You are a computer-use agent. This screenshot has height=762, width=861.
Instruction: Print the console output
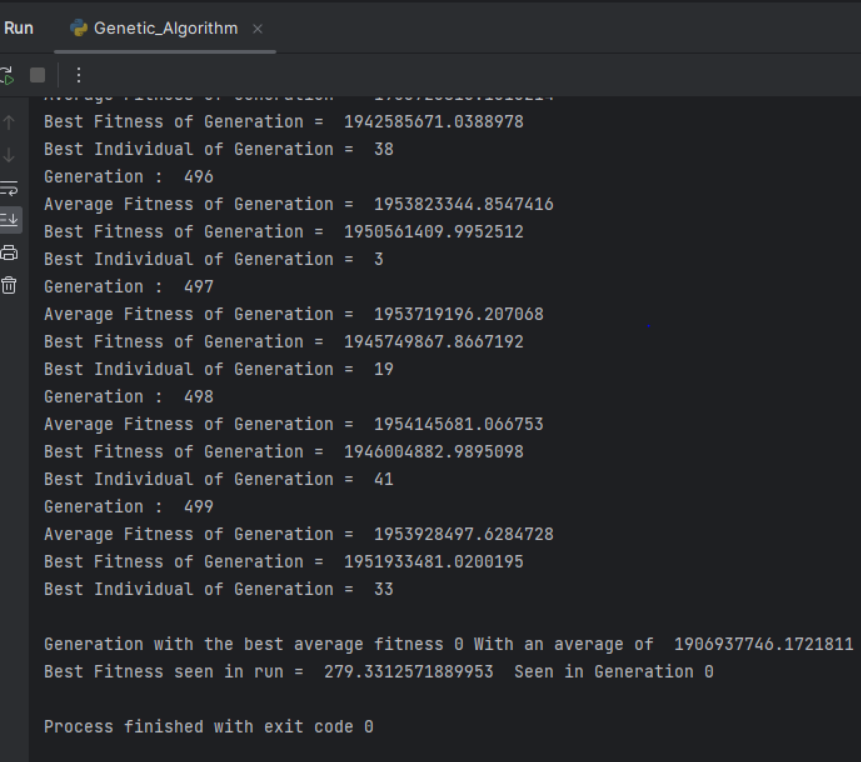[x=9, y=252]
